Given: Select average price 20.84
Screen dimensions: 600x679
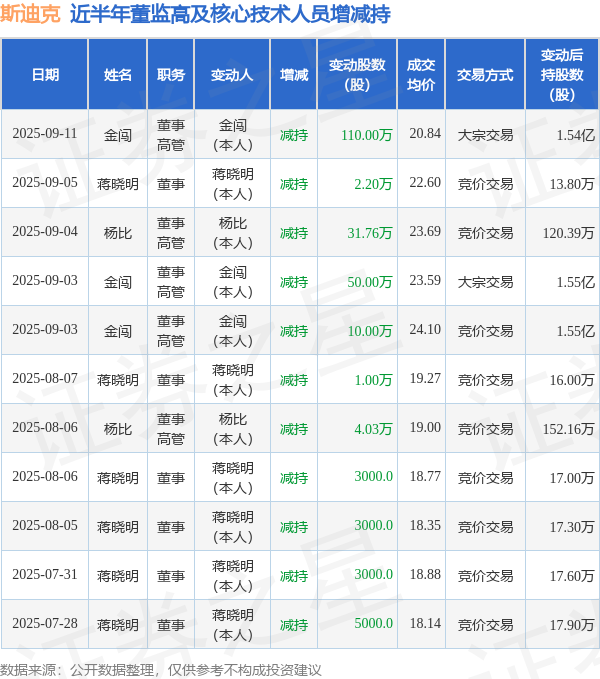Looking at the screenshot, I should coord(425,133).
